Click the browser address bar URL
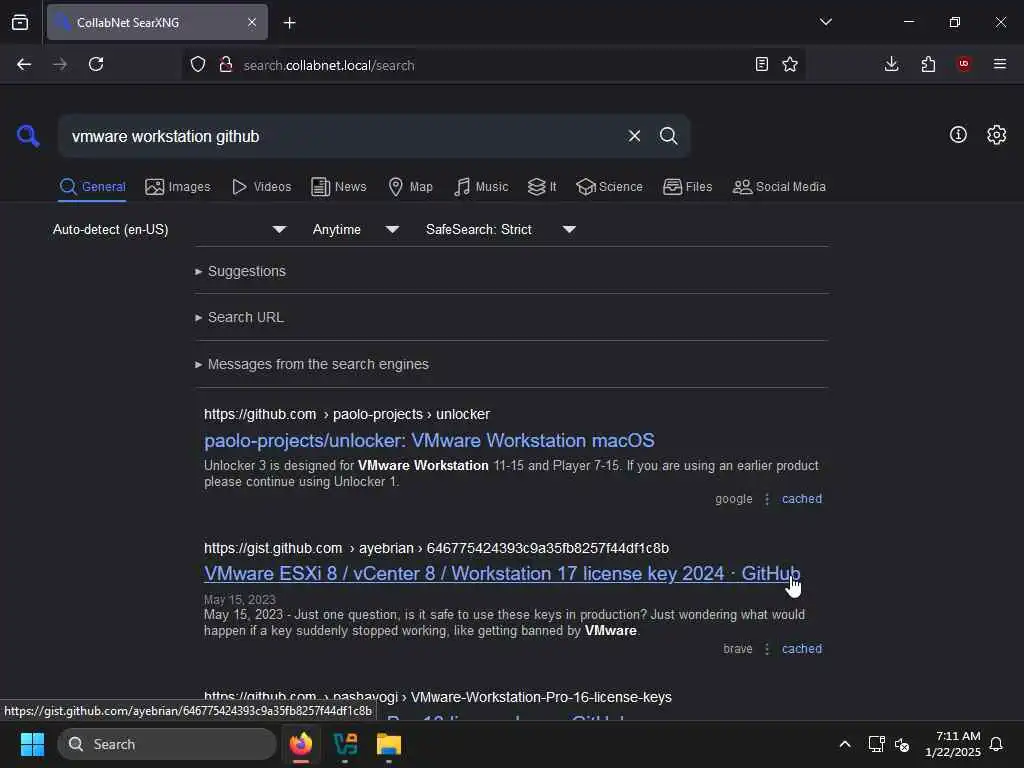Viewport: 1024px width, 768px height. (x=328, y=65)
